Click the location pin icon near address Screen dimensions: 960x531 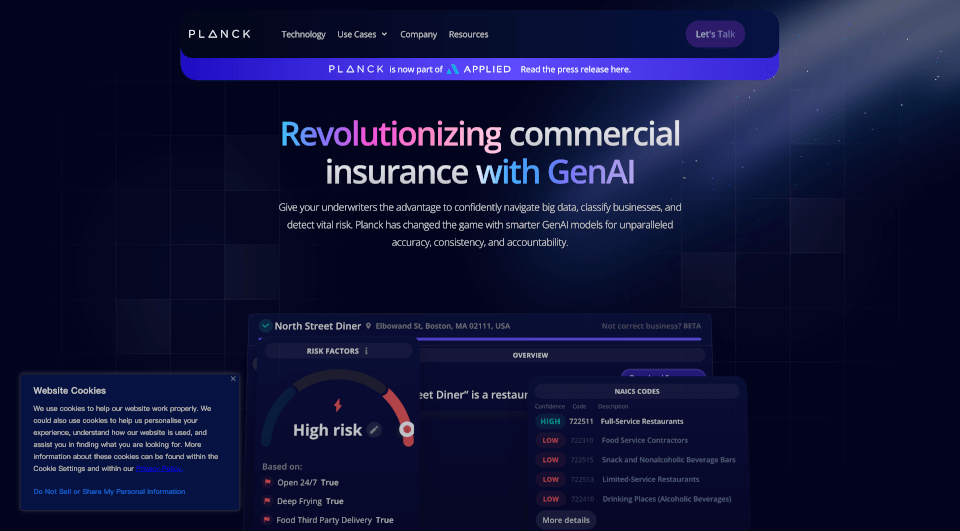368,326
